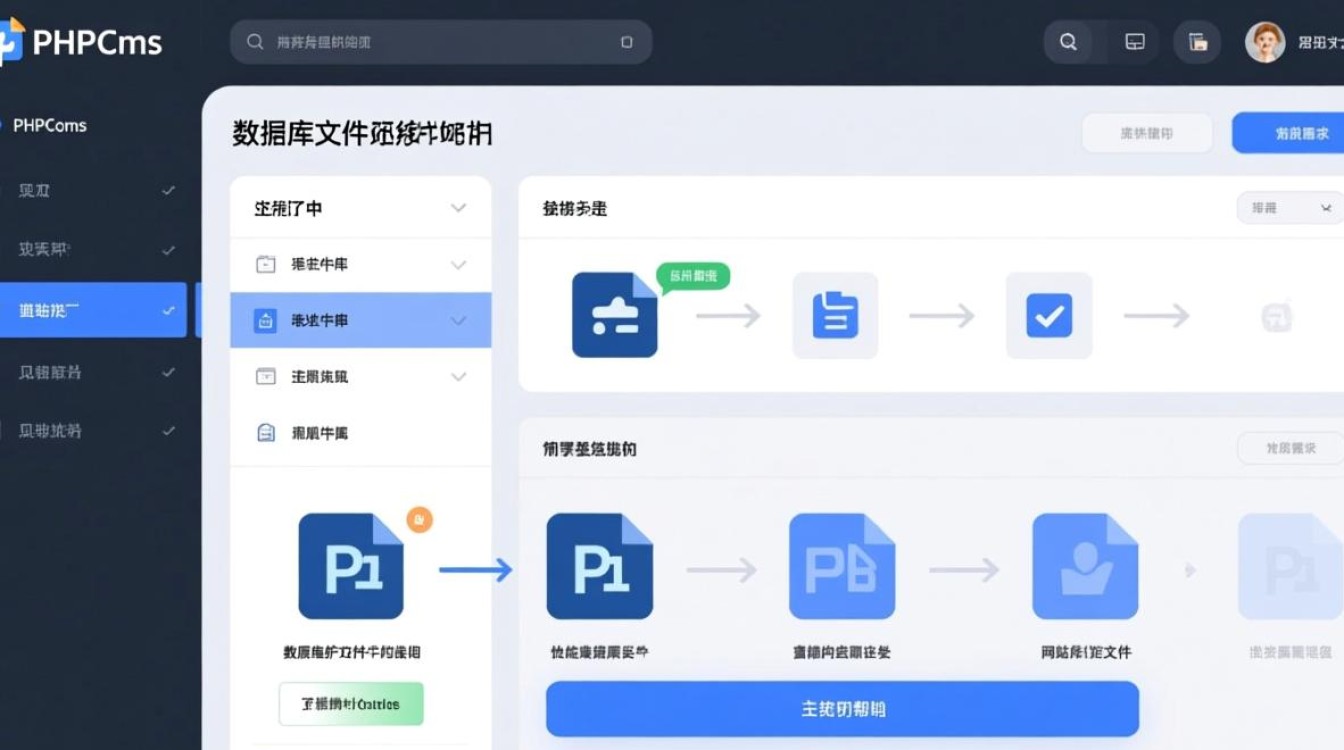Image resolution: width=1344 pixels, height=750 pixels.
Task: Click the checkmark on the highlighted sidebar entry
Action: [168, 310]
